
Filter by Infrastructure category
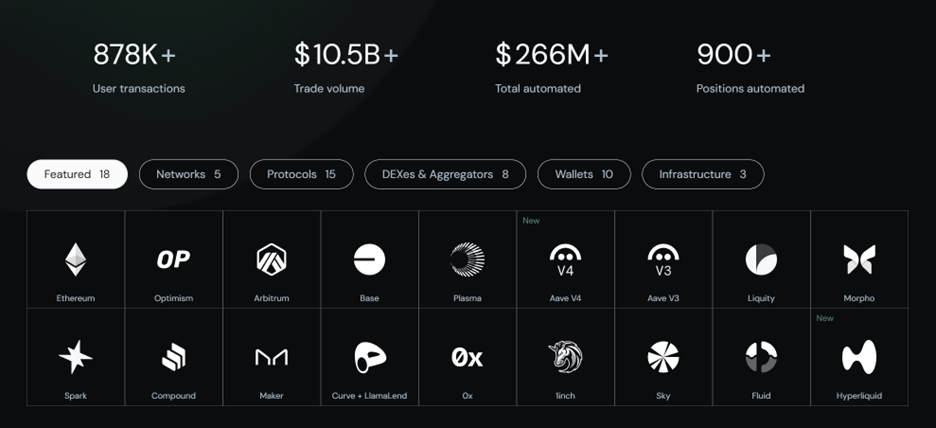[703, 174]
